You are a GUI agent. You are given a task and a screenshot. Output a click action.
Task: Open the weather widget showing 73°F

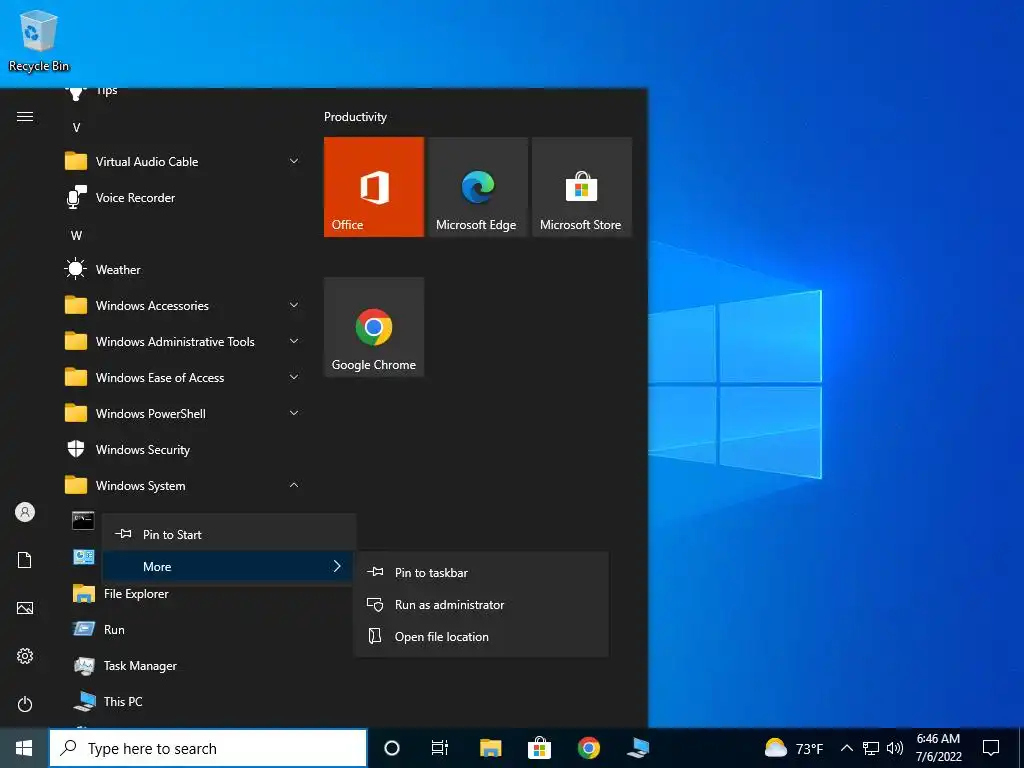pos(794,748)
